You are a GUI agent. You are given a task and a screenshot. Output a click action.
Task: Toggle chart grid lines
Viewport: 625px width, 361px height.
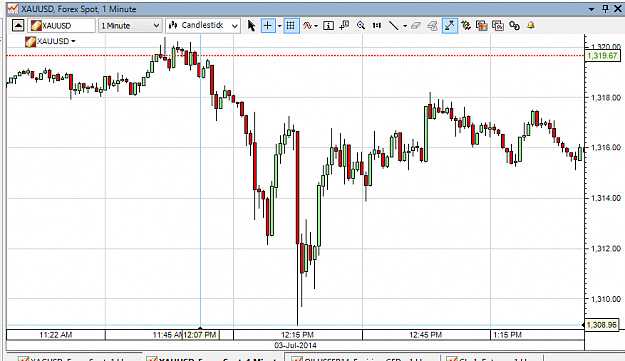[x=291, y=26]
